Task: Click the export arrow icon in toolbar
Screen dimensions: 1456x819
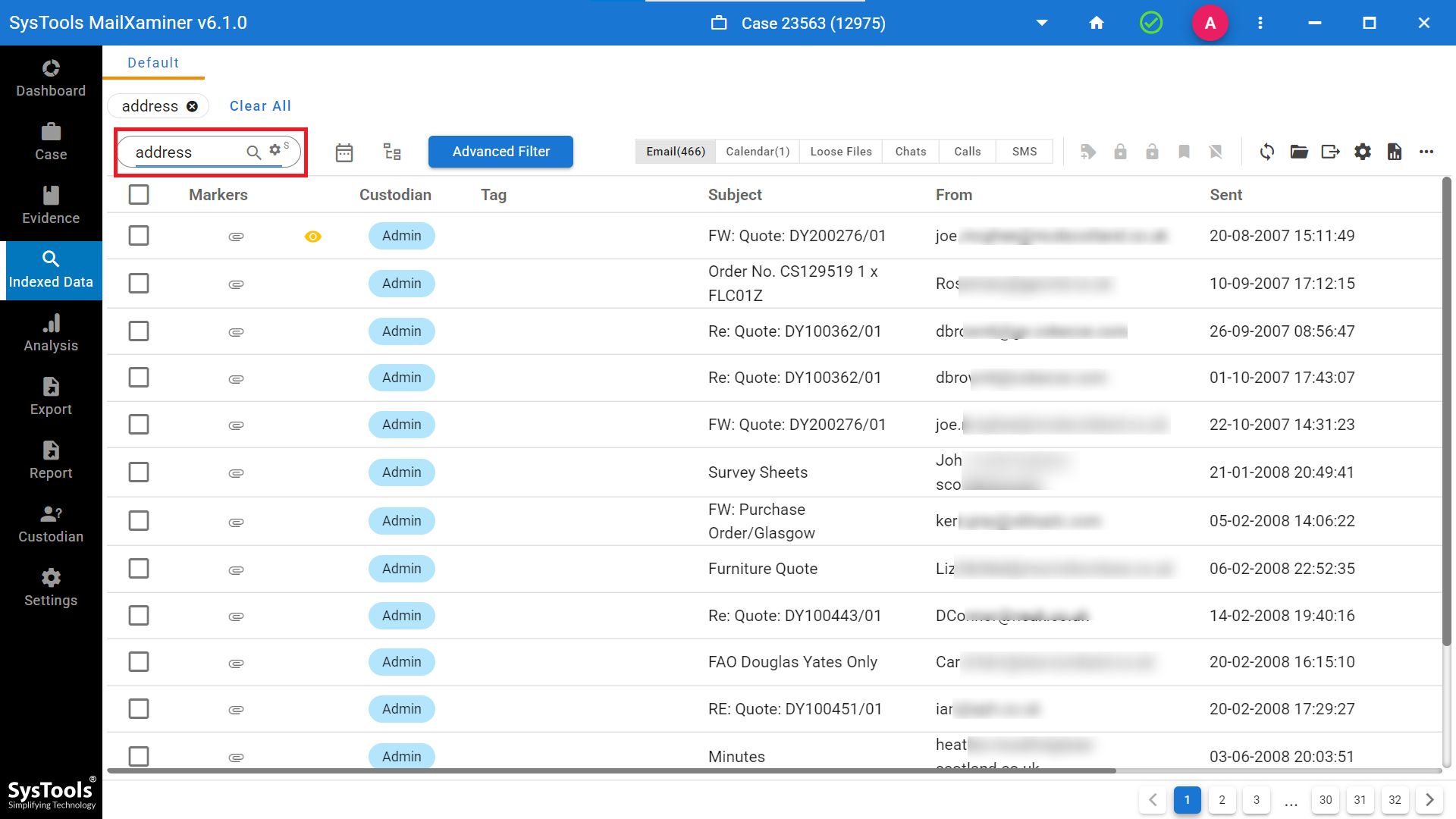Action: (x=1331, y=152)
